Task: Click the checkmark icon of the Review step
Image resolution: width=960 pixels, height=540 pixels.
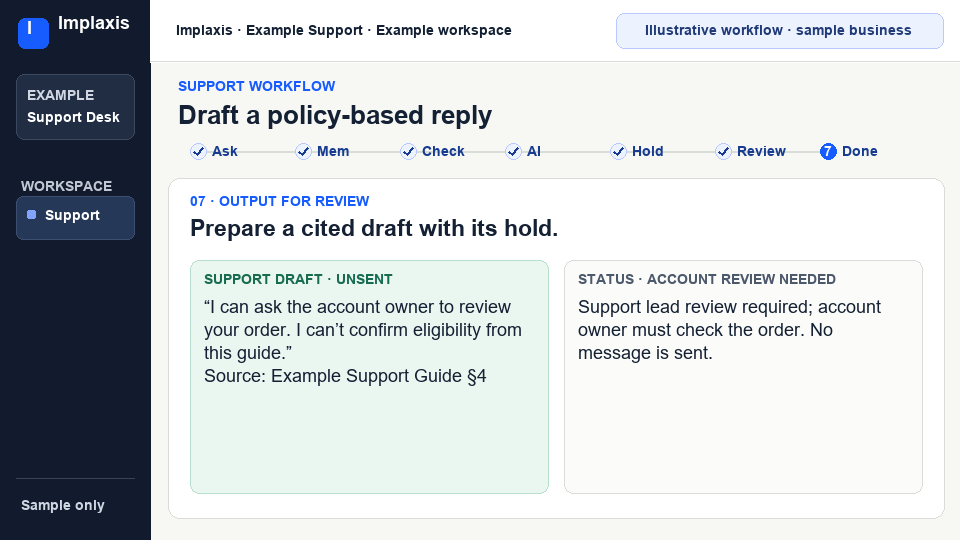Action: (723, 151)
